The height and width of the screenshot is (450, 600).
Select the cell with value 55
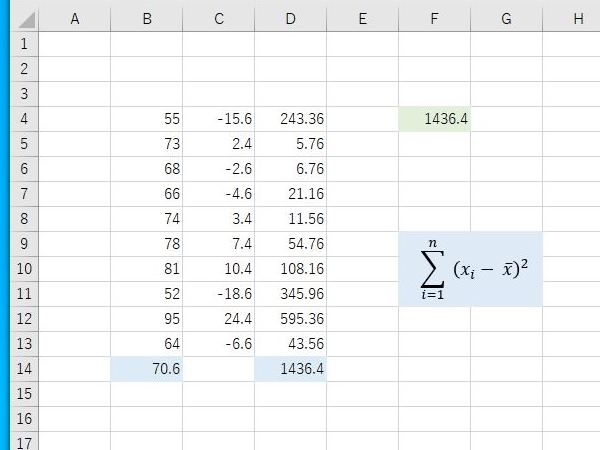(x=147, y=119)
